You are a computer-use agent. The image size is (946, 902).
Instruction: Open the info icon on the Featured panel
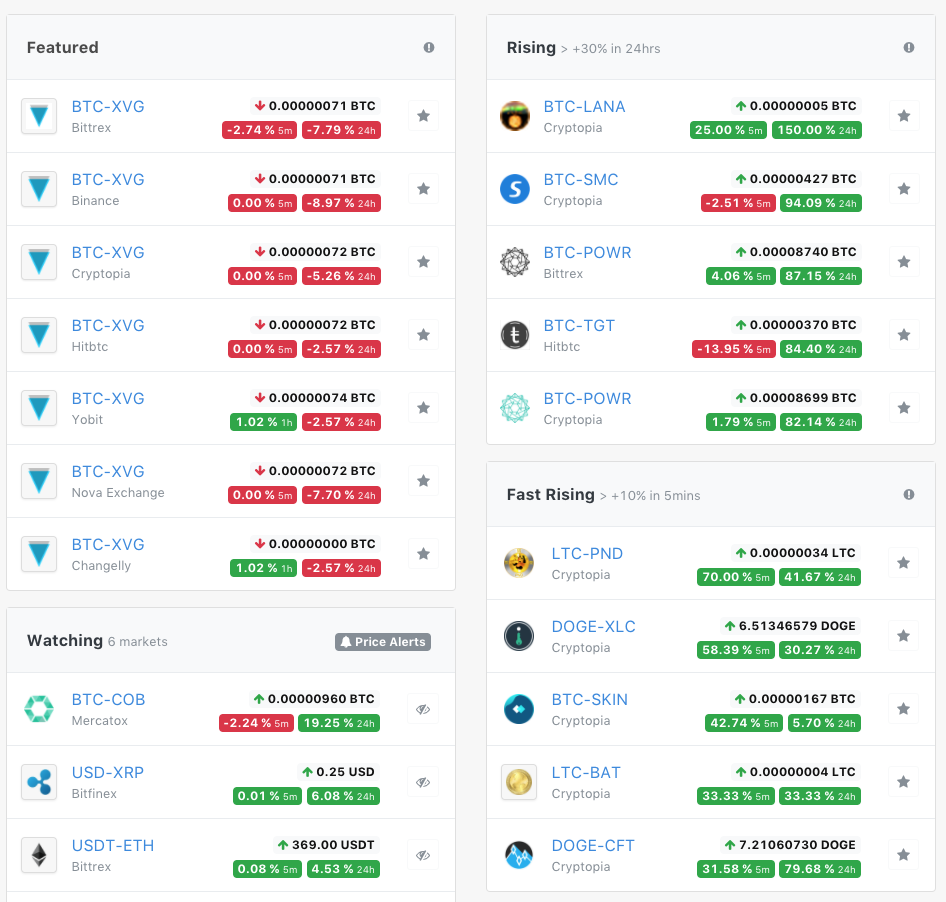click(x=428, y=47)
